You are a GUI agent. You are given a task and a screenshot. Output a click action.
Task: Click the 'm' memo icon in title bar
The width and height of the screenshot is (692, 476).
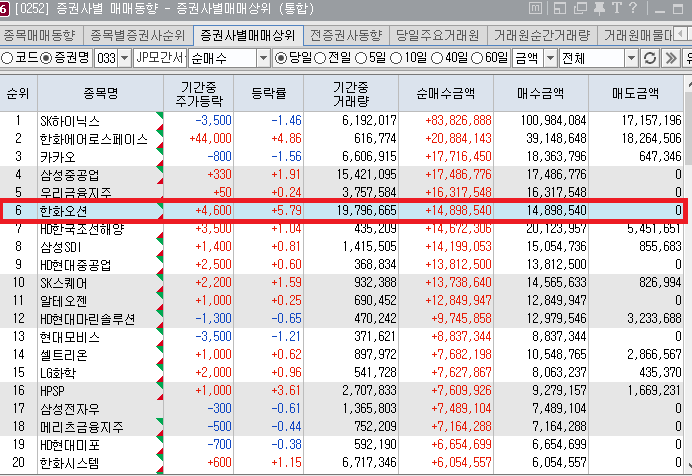tap(535, 8)
